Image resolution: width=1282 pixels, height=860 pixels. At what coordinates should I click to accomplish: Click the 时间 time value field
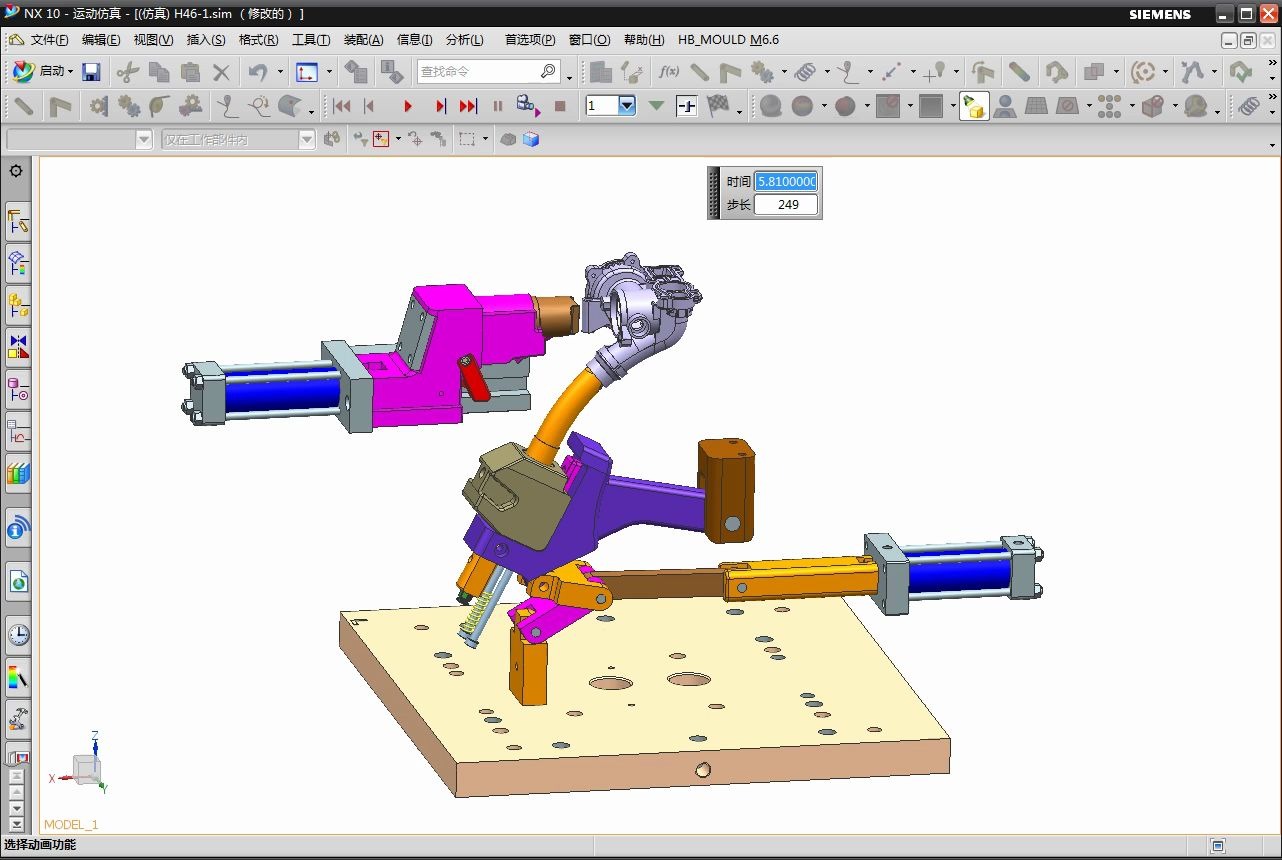[x=786, y=181]
